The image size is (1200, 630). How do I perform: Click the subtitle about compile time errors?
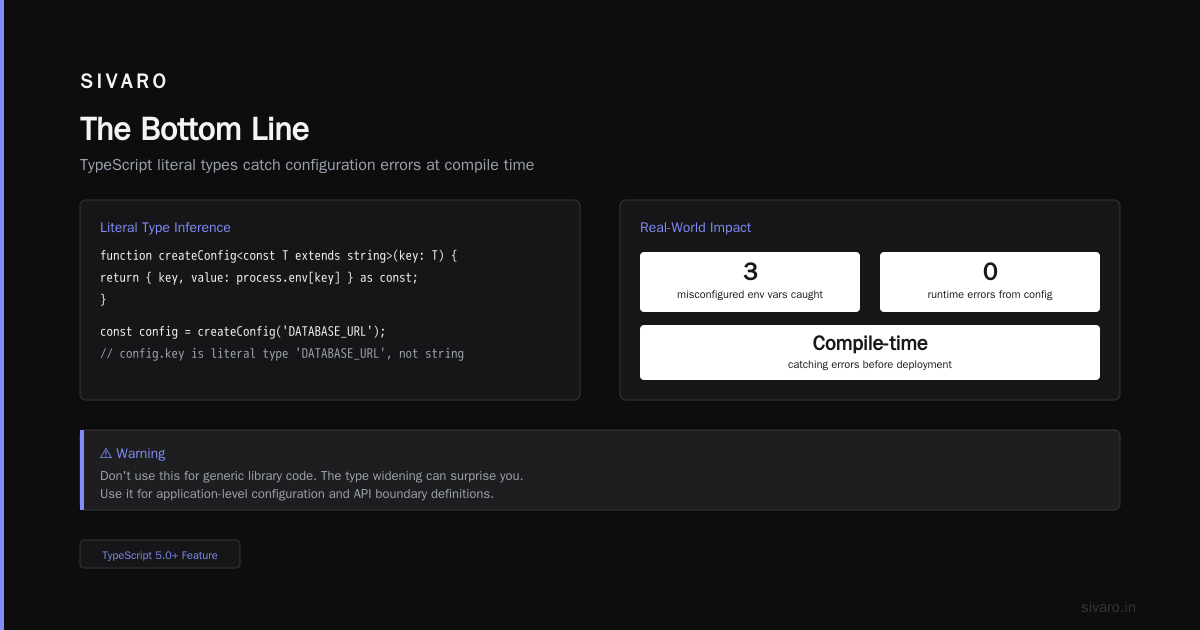pyautogui.click(x=307, y=165)
